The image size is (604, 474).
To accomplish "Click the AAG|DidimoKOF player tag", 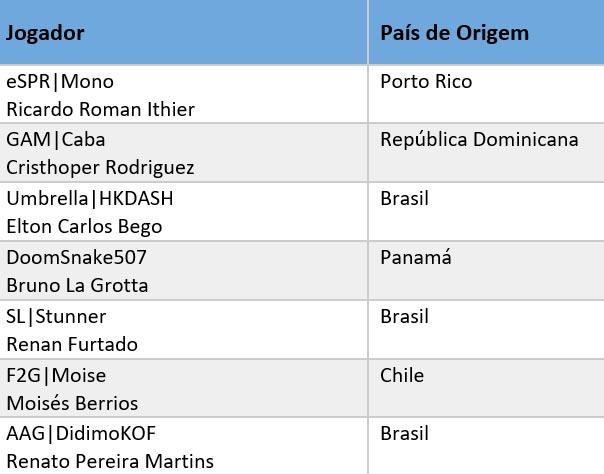I will tap(81, 433).
